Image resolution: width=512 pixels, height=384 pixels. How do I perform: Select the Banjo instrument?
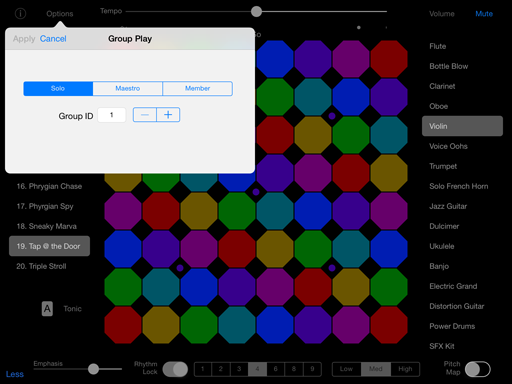coord(462,266)
